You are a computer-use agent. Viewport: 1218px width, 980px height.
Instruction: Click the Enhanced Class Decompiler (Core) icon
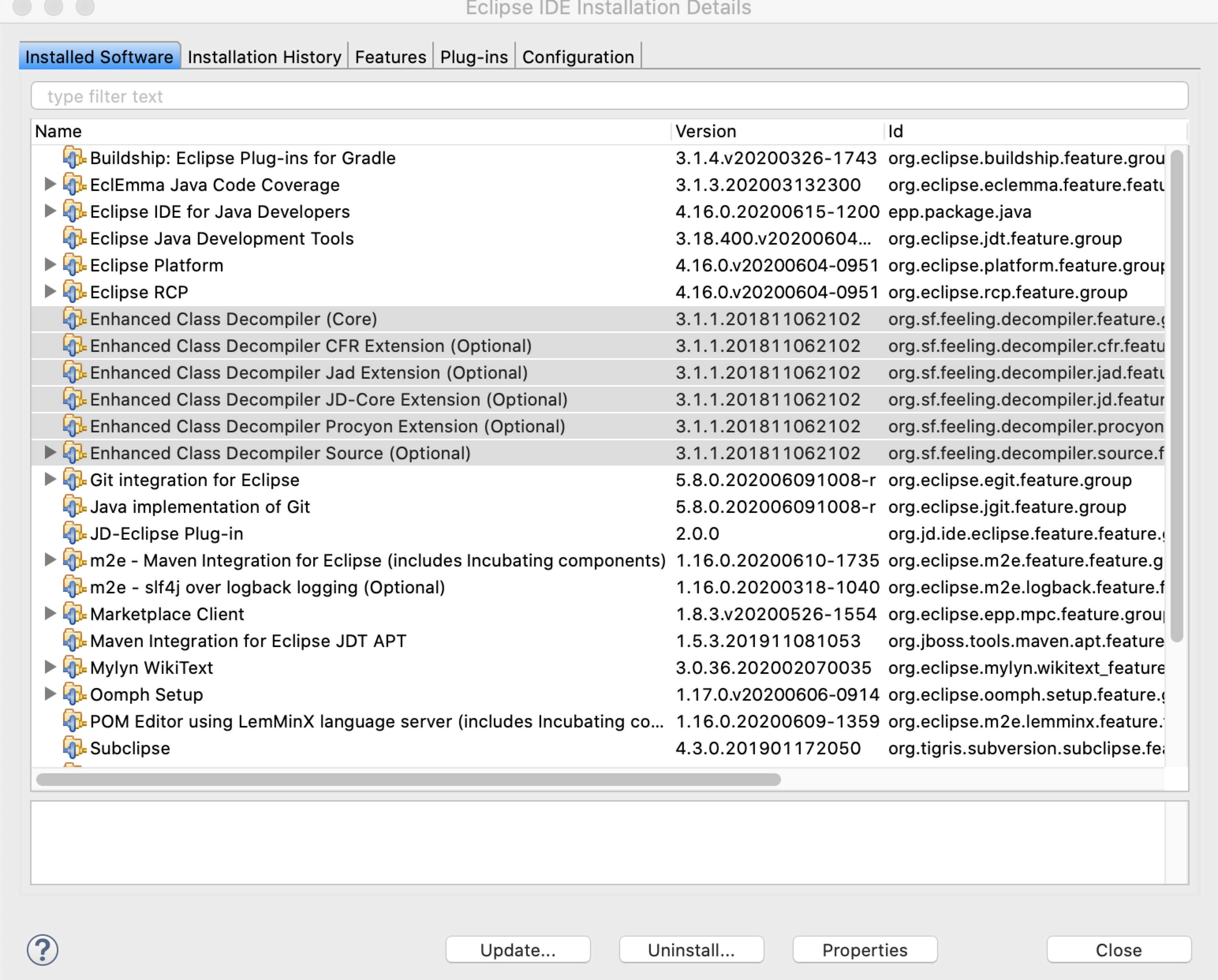click(x=74, y=319)
